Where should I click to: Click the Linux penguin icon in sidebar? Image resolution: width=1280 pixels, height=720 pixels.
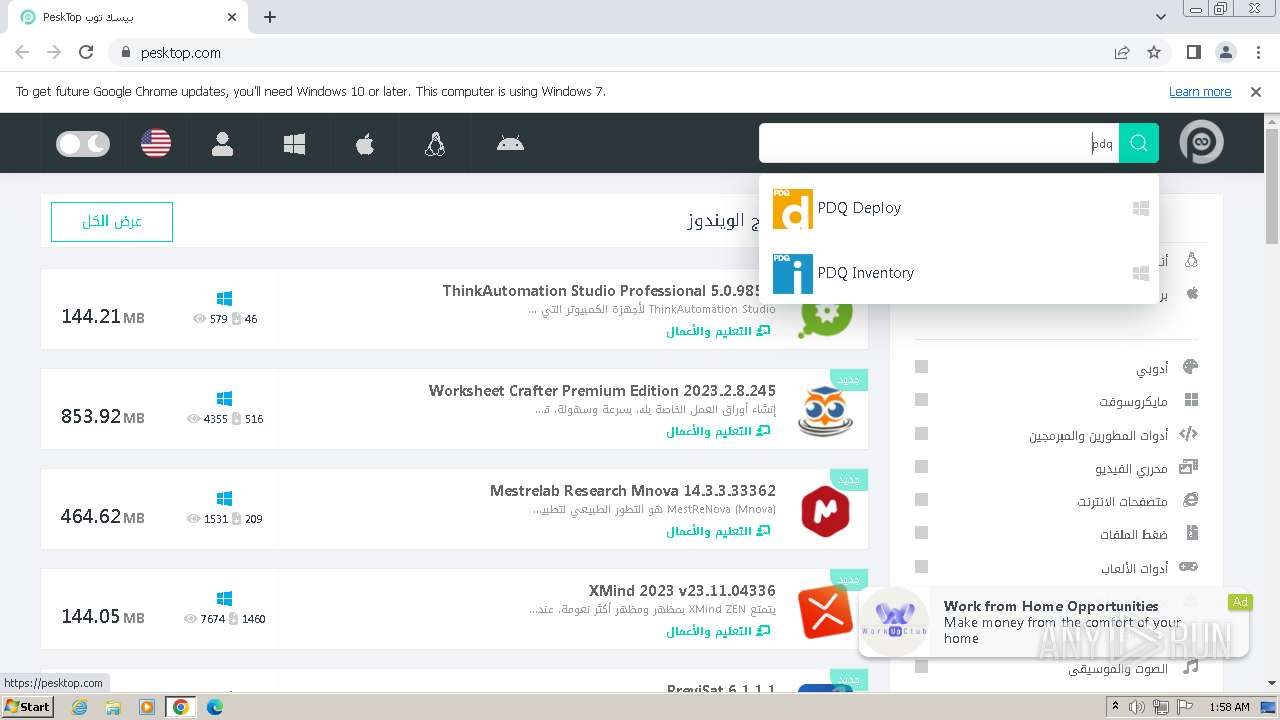point(1191,260)
